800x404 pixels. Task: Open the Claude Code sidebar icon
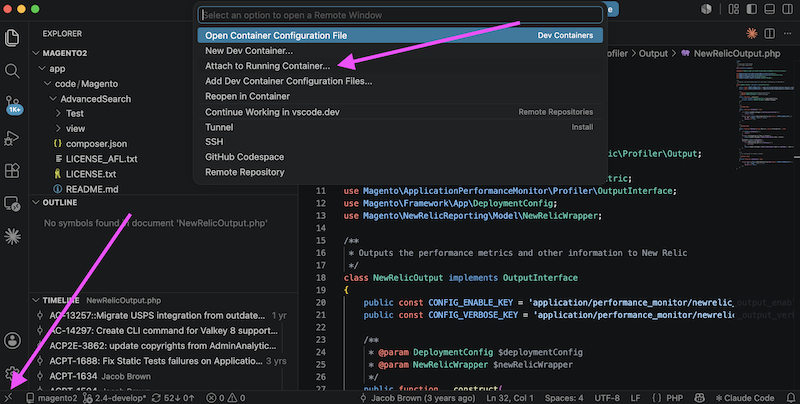[x=12, y=236]
